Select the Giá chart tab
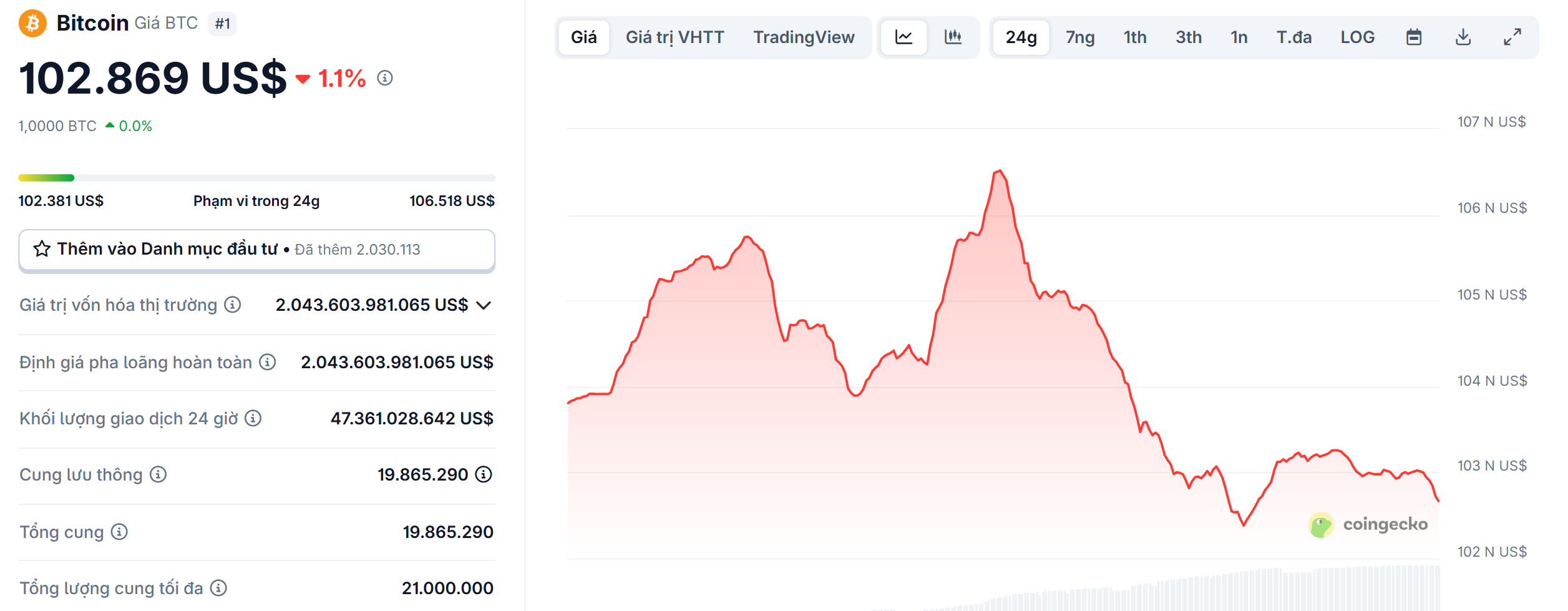 pos(584,37)
